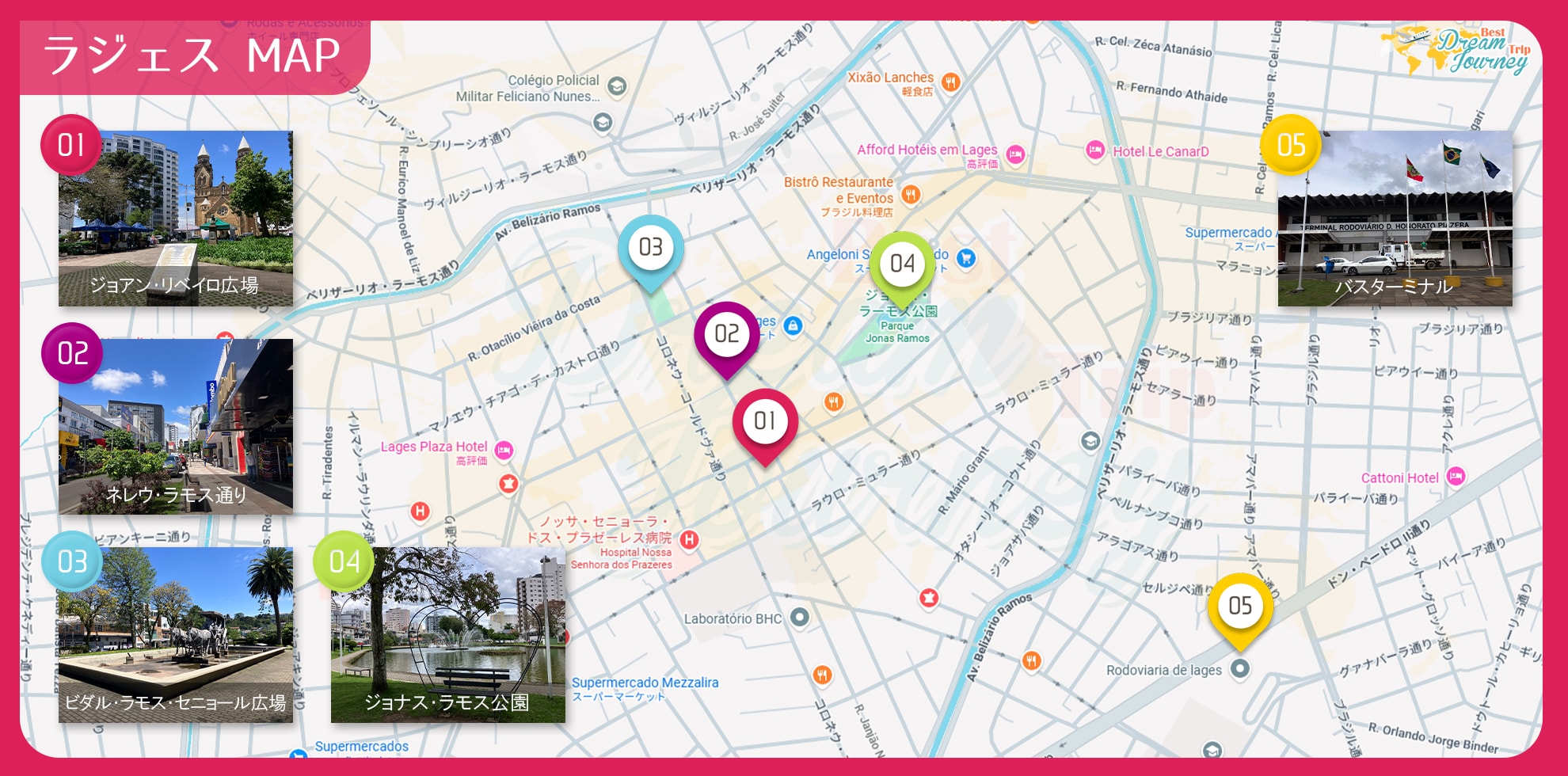Click Cattoni Hotel bed icon
This screenshot has height=776, width=1568.
pyautogui.click(x=1456, y=476)
